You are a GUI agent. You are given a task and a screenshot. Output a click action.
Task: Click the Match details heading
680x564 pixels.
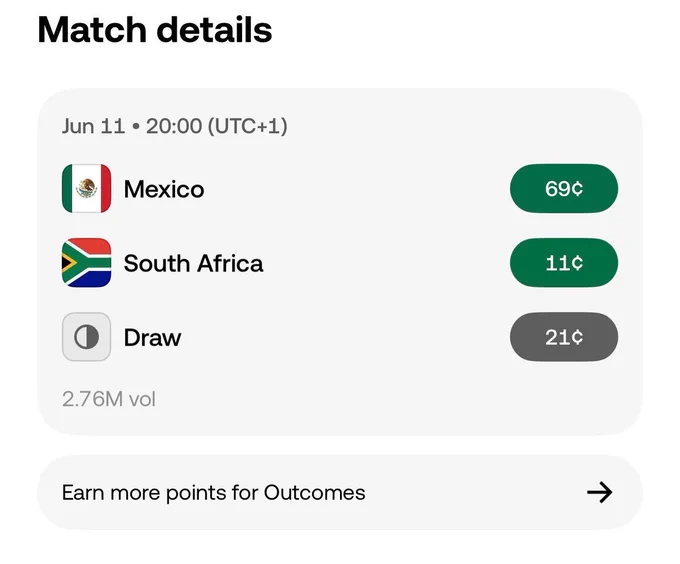(x=155, y=29)
